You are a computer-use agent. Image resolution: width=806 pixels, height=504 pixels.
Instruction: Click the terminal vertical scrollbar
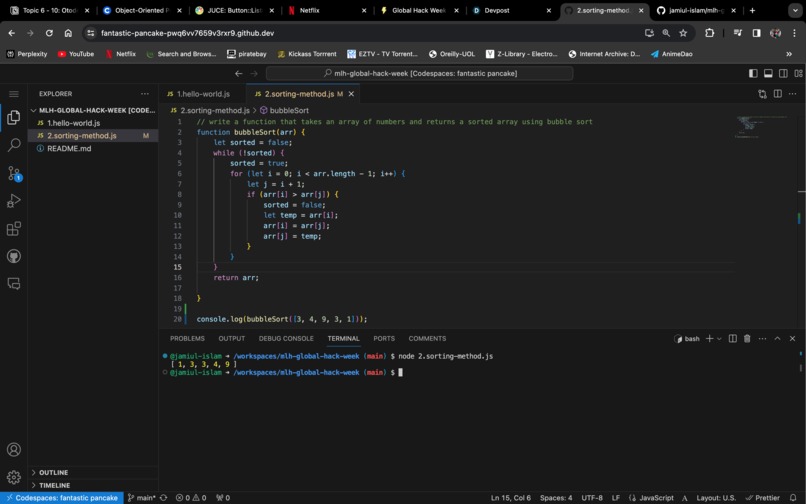[x=800, y=368]
